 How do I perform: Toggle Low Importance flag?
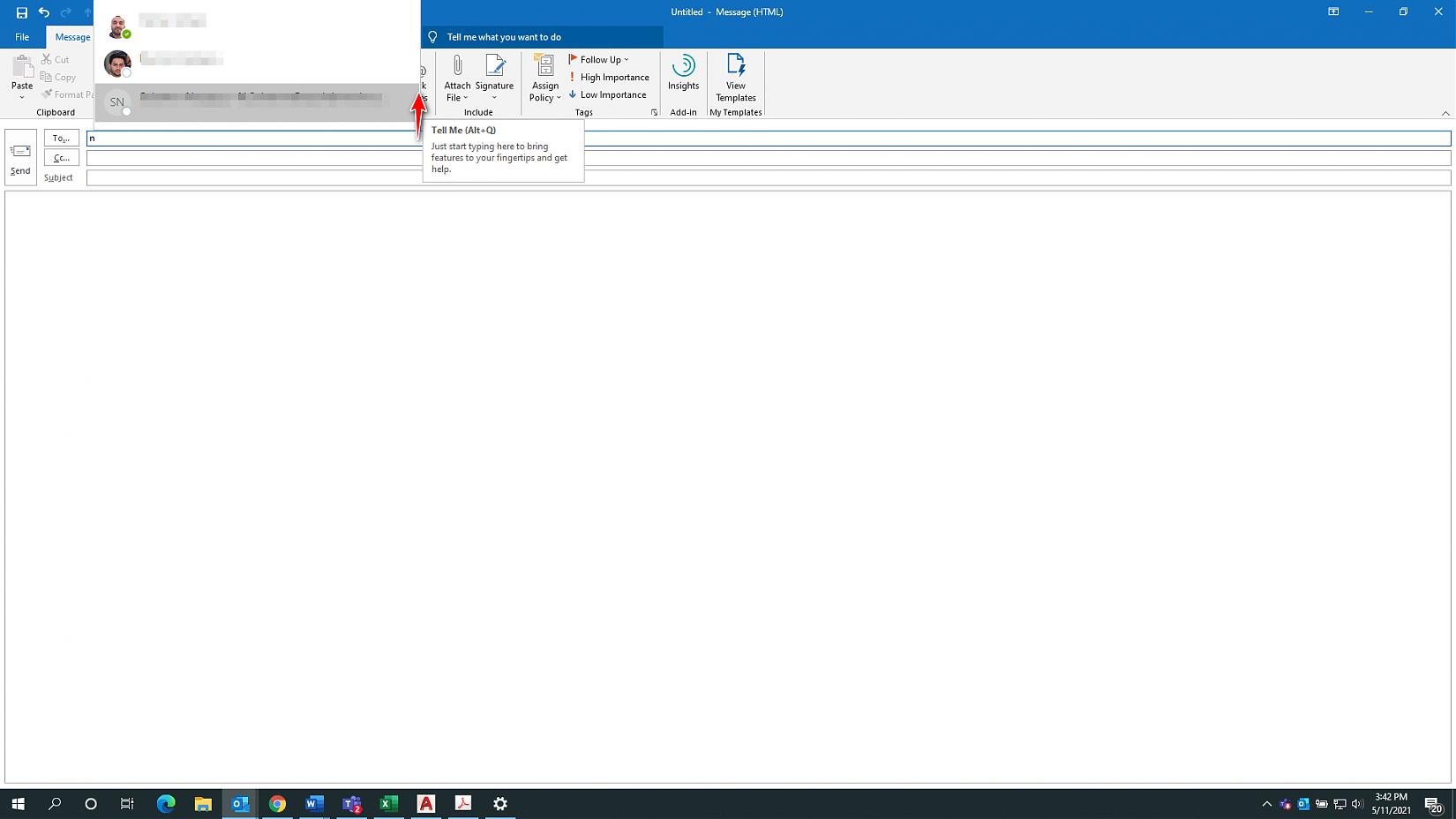tap(608, 95)
